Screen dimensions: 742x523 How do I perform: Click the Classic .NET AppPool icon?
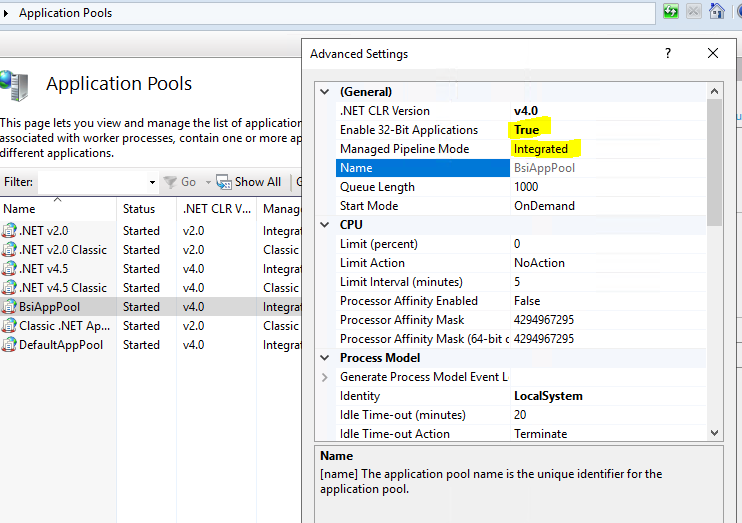coord(10,326)
